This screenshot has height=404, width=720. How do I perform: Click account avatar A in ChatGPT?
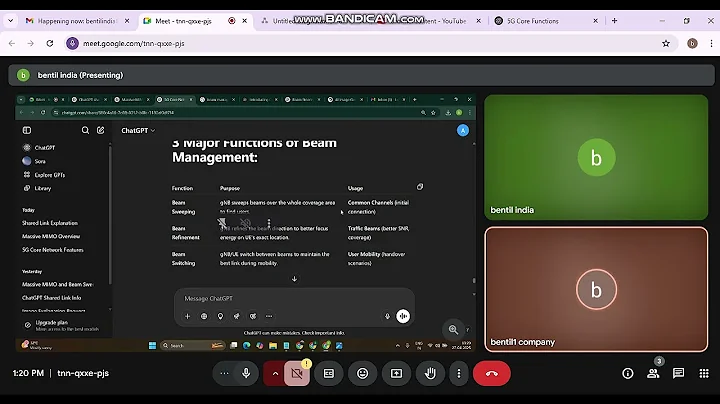click(x=463, y=130)
